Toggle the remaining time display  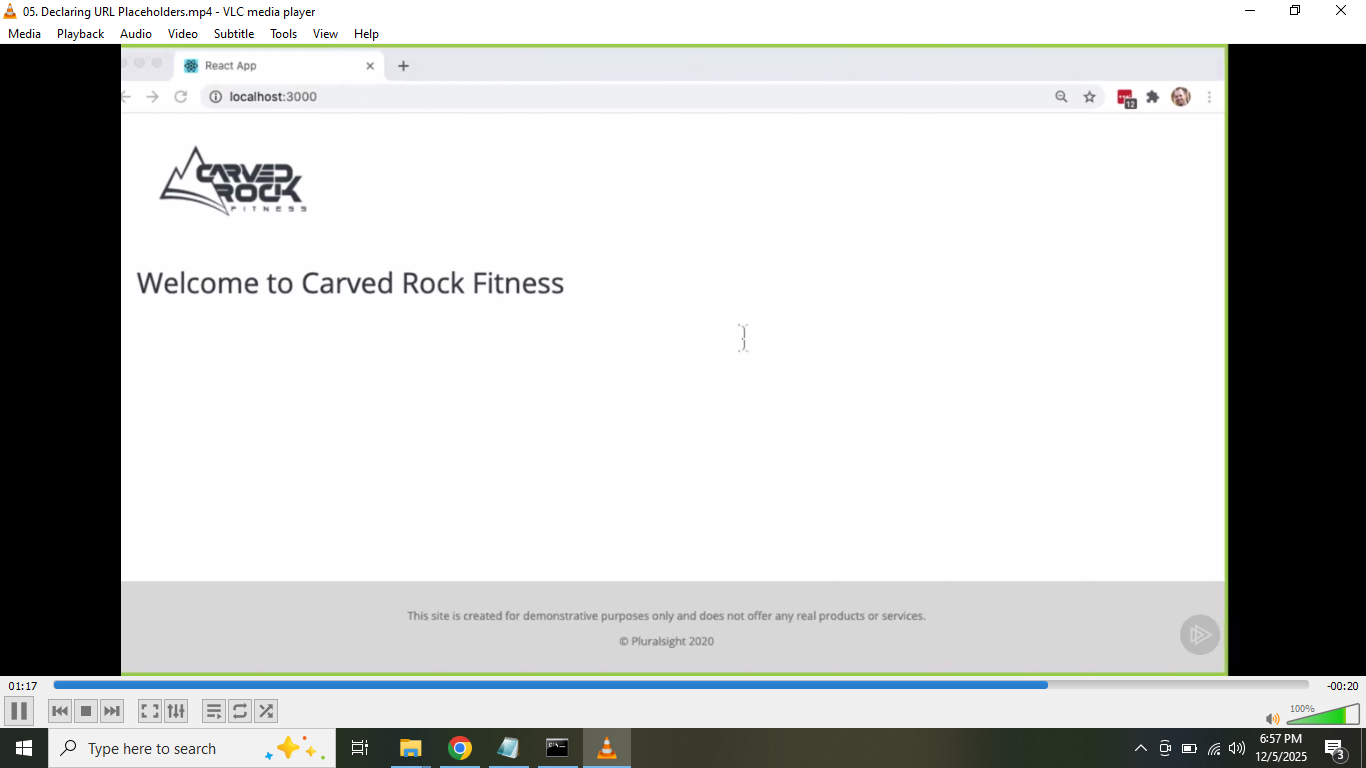1342,686
